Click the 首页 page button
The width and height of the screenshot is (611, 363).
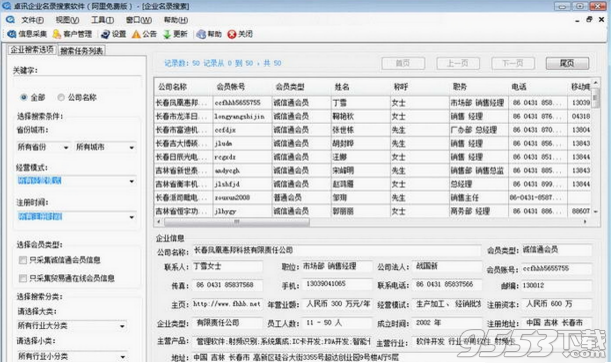coord(403,63)
